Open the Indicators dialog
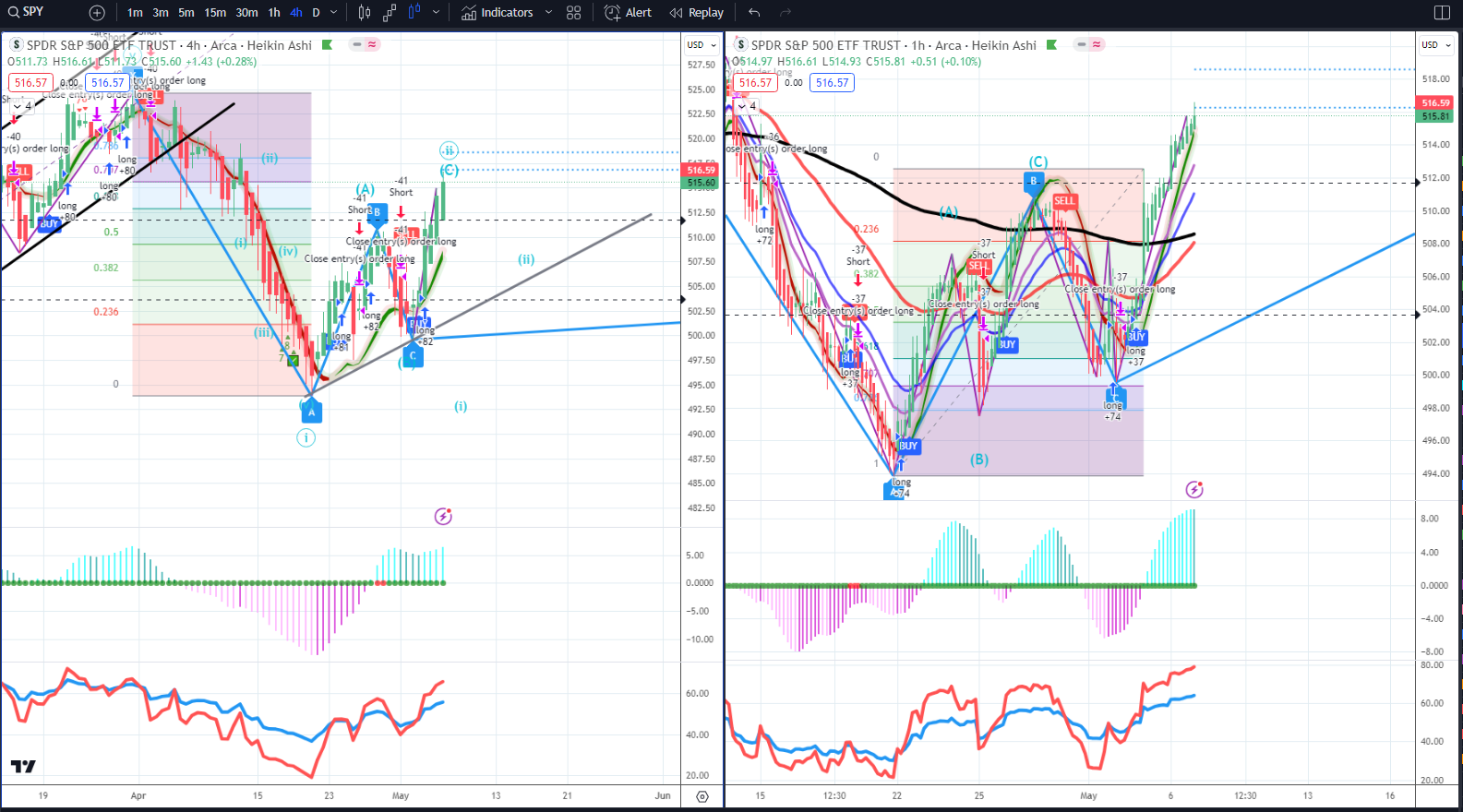 coord(498,13)
